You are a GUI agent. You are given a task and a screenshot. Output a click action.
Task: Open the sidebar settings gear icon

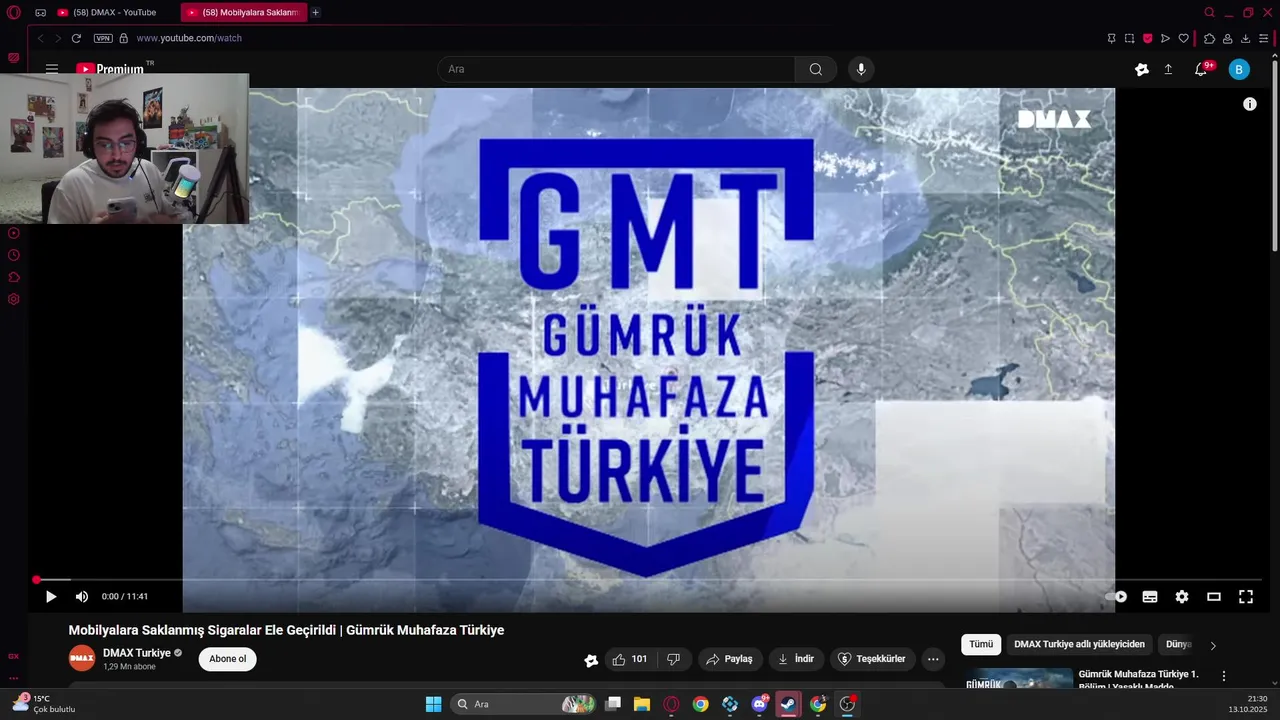pos(13,299)
